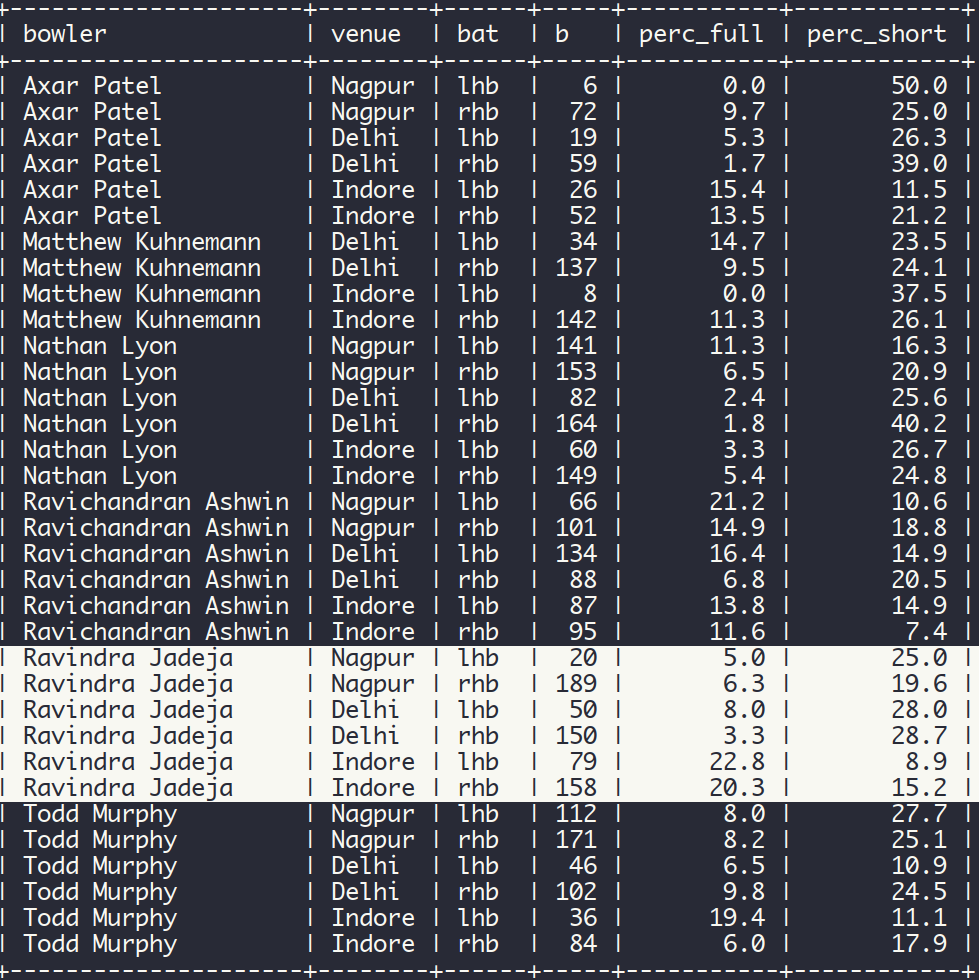Click the perc_short value 17.9
Viewport: 979px width, 980px height.
pyautogui.click(x=919, y=944)
